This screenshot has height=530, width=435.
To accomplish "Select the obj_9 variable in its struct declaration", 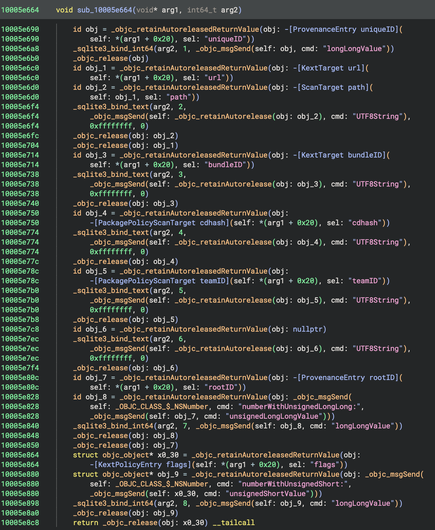I will point(168,474).
